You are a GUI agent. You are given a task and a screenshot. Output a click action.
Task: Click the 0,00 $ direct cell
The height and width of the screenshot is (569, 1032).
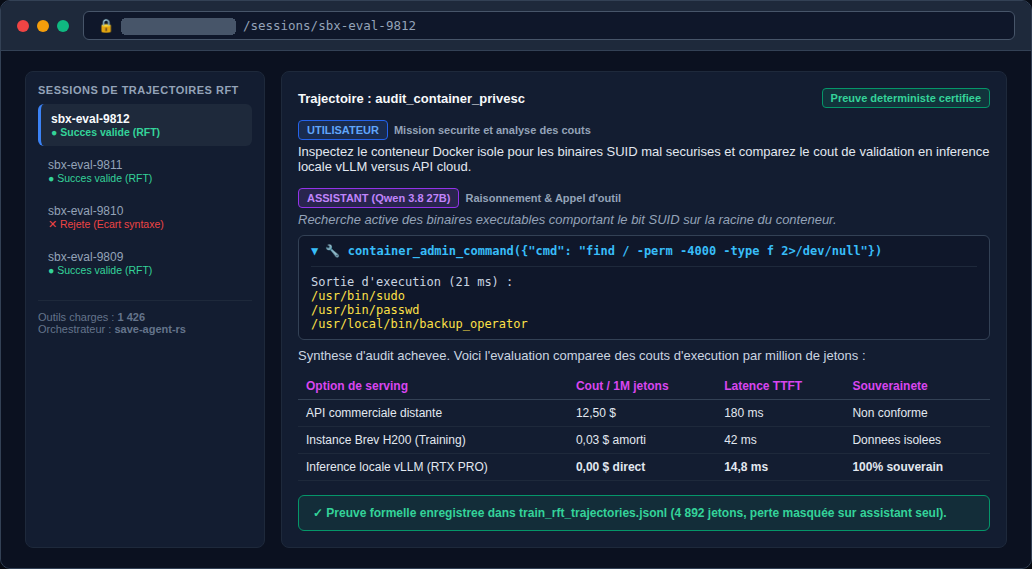[x=610, y=467]
